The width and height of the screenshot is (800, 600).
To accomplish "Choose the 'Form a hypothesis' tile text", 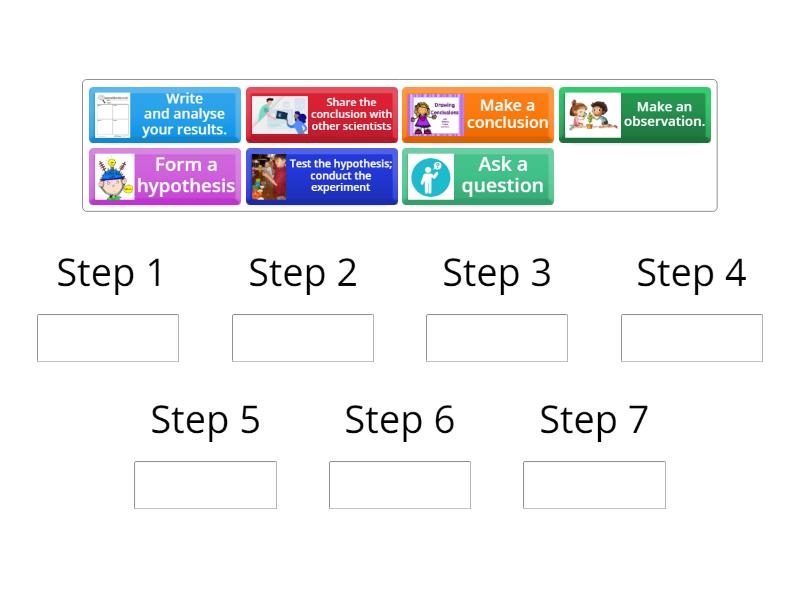I will click(x=186, y=176).
